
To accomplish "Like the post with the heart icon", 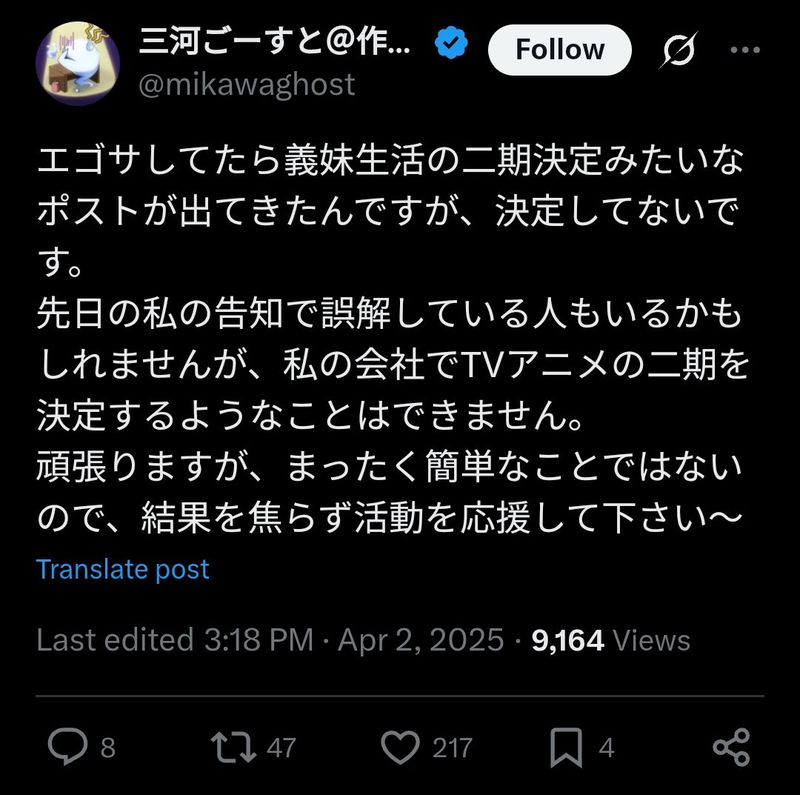I will (403, 748).
